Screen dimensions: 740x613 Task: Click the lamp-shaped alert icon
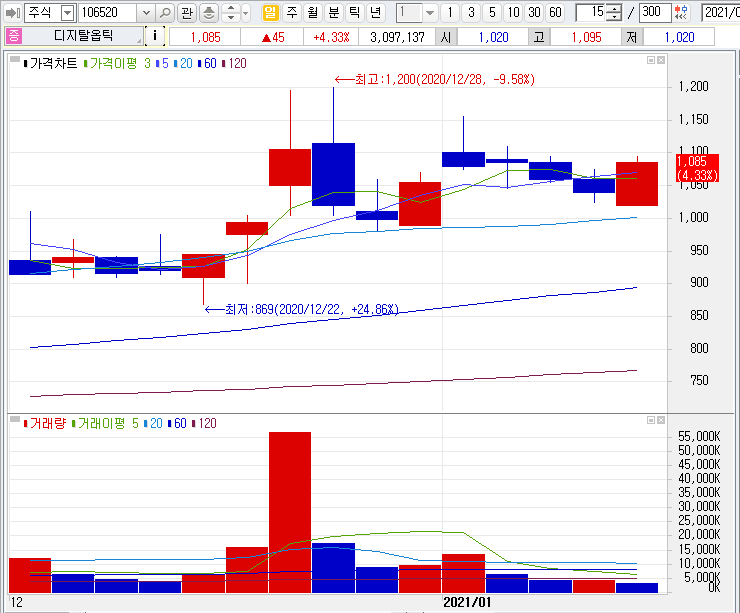[209, 13]
